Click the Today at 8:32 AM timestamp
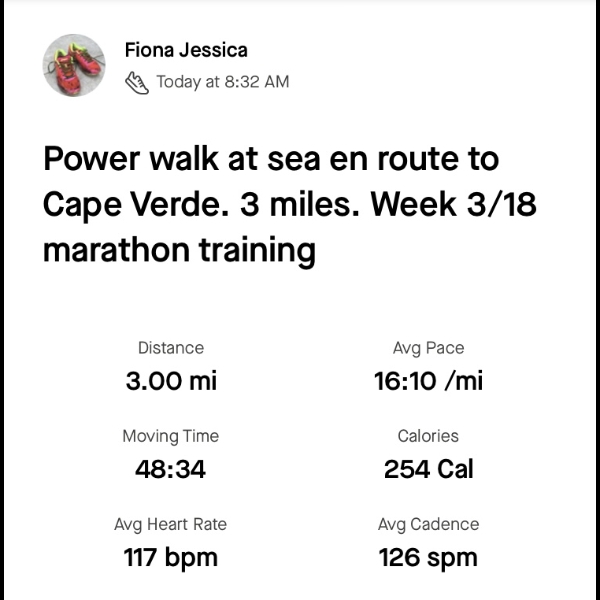This screenshot has height=600, width=600. [223, 82]
